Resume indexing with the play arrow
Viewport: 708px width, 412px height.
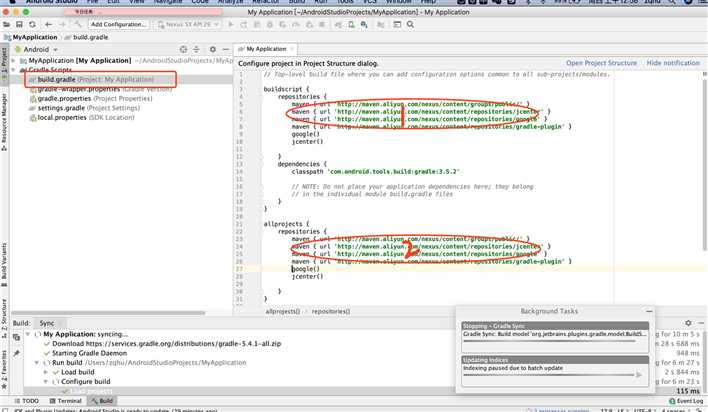click(x=639, y=375)
